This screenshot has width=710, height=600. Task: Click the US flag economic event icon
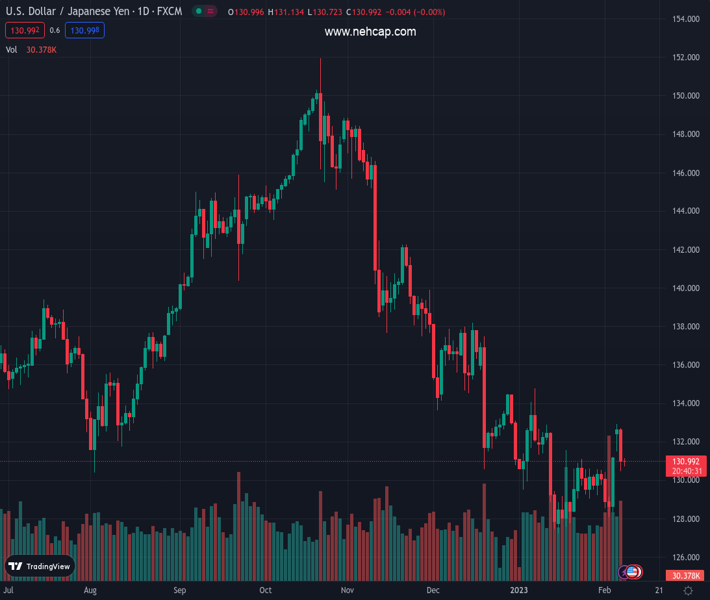click(x=633, y=572)
